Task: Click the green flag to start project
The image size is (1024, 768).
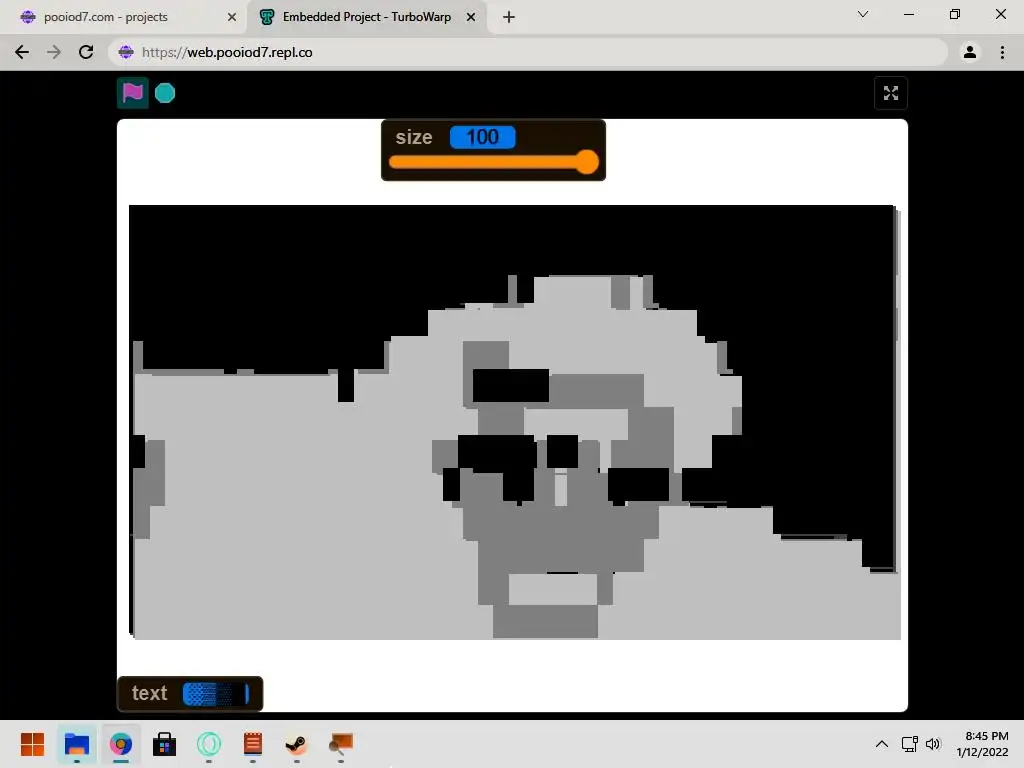Action: tap(133, 93)
